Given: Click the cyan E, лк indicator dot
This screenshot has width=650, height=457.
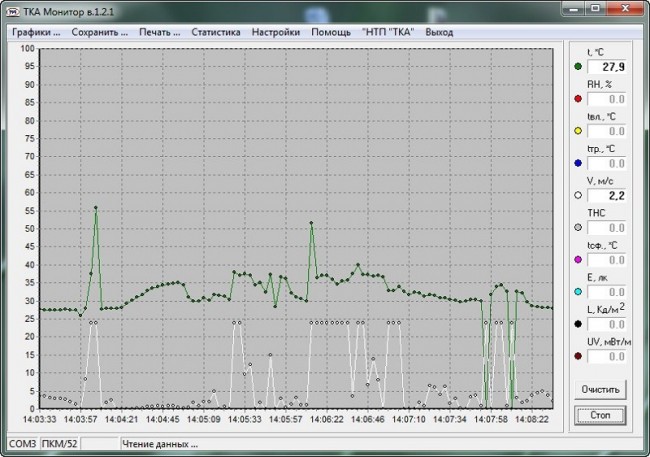Looking at the screenshot, I should pos(578,292).
